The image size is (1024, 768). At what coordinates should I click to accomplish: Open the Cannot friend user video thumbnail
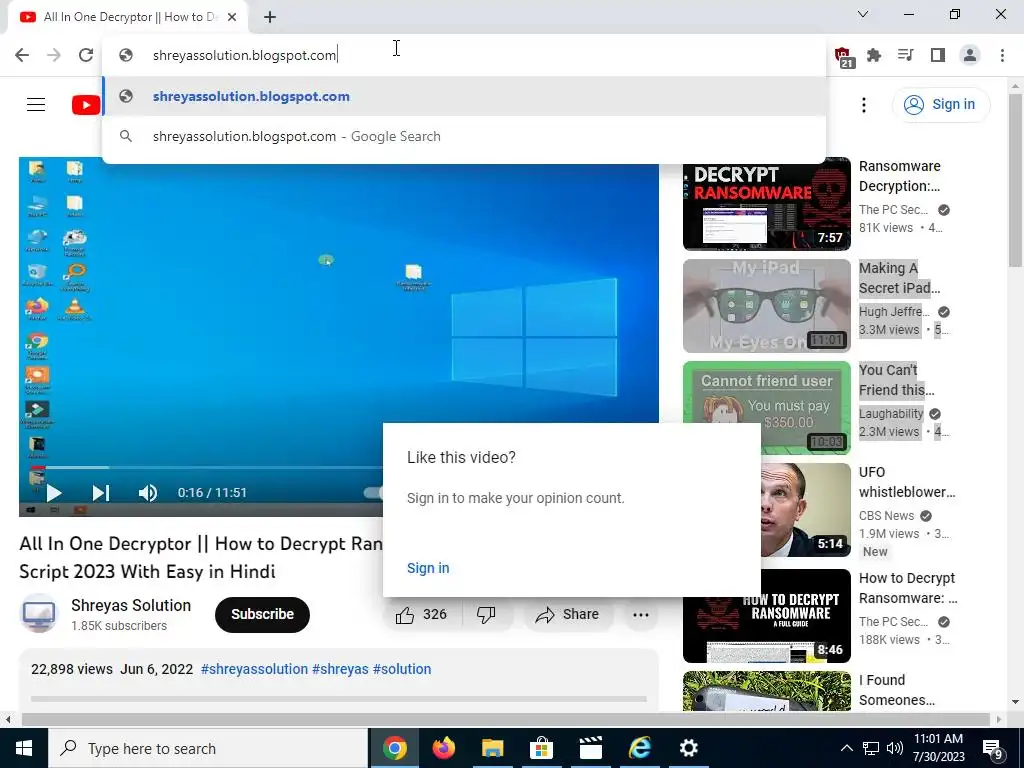pos(767,408)
